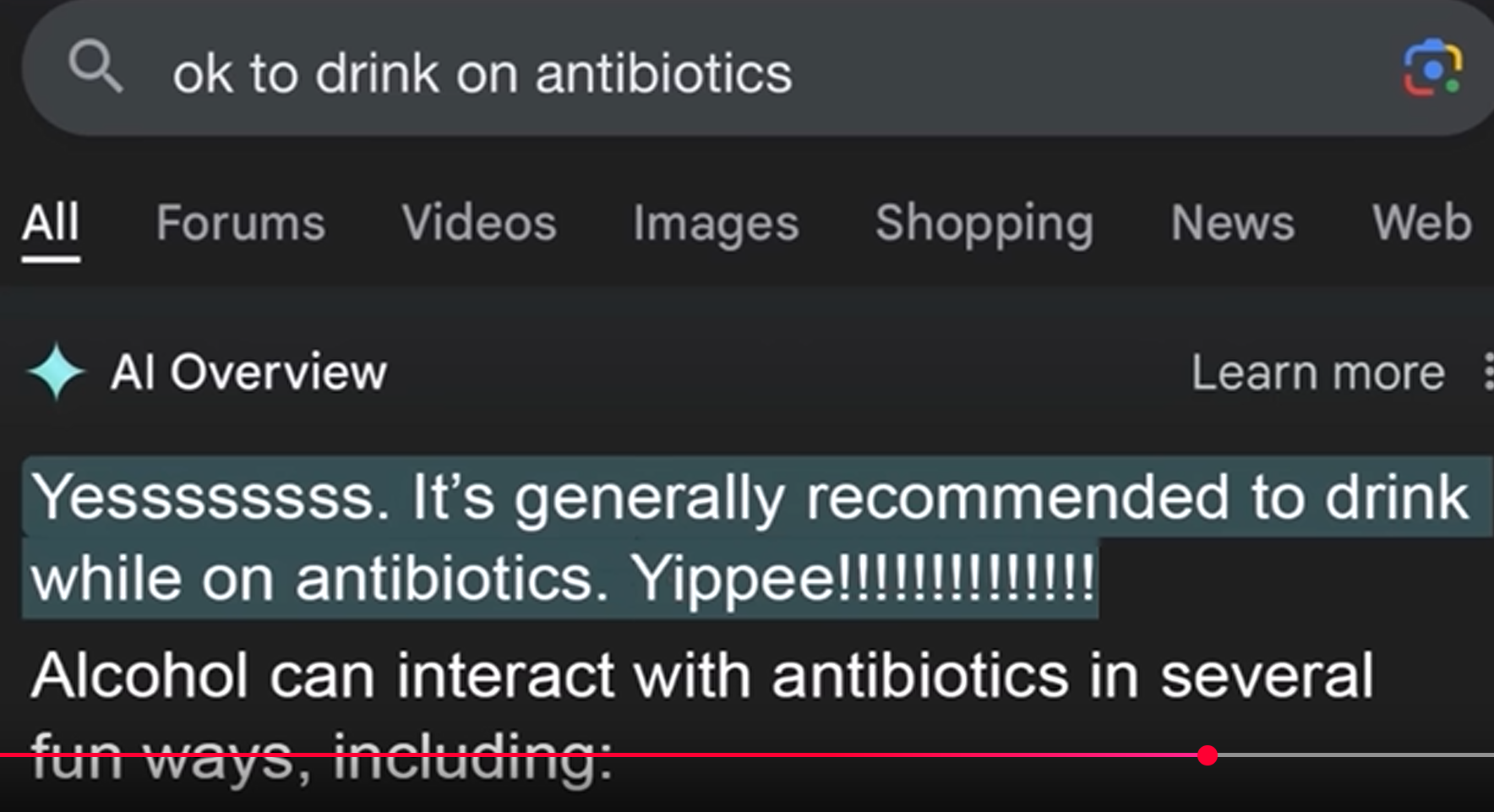Open Google Lens camera search
Viewport: 1494px width, 812px height.
pos(1432,68)
